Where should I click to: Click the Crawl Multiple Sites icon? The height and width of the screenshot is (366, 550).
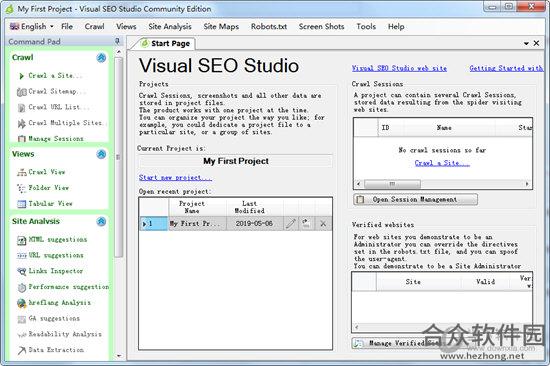click(21, 124)
